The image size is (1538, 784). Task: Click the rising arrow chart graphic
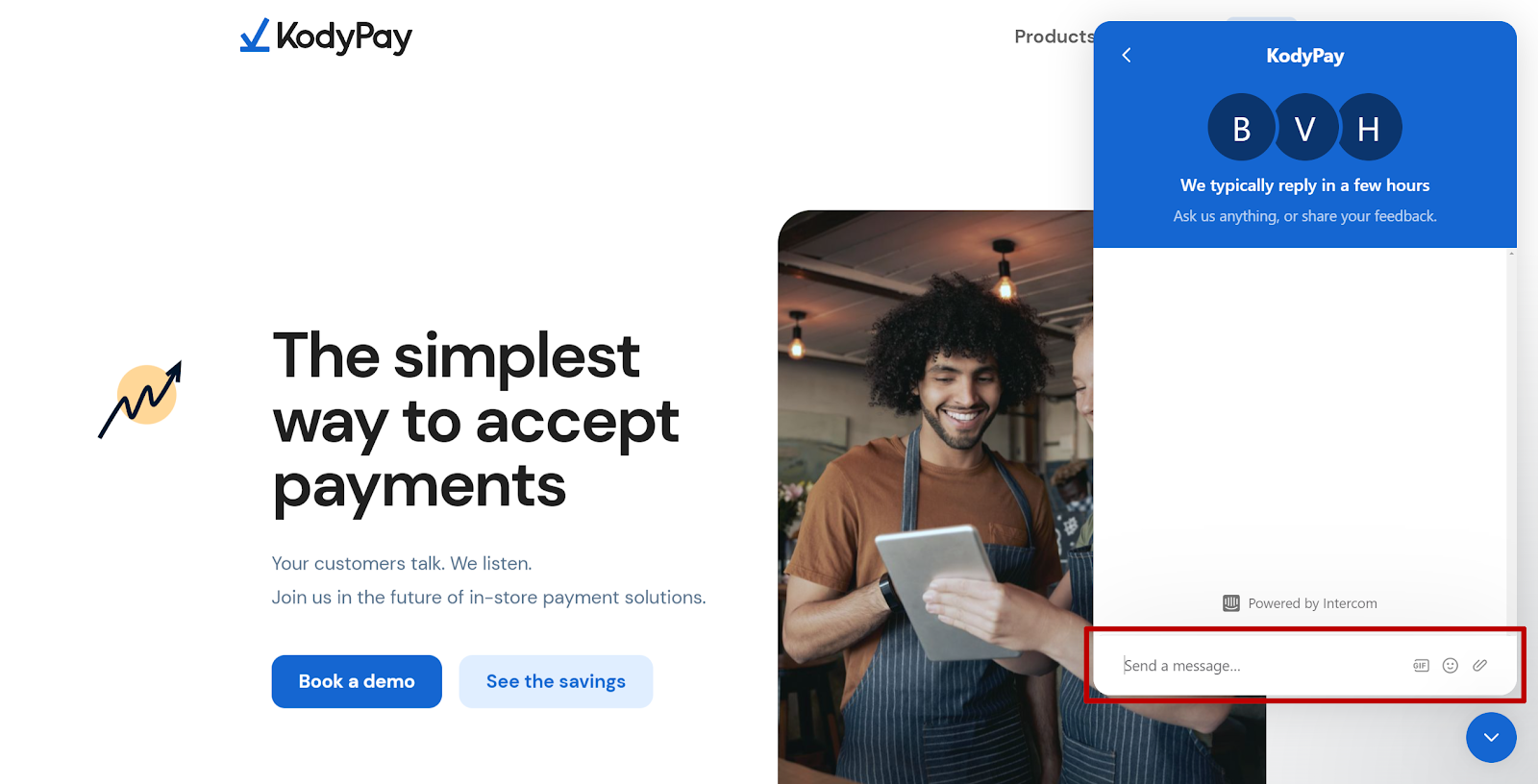pyautogui.click(x=141, y=400)
